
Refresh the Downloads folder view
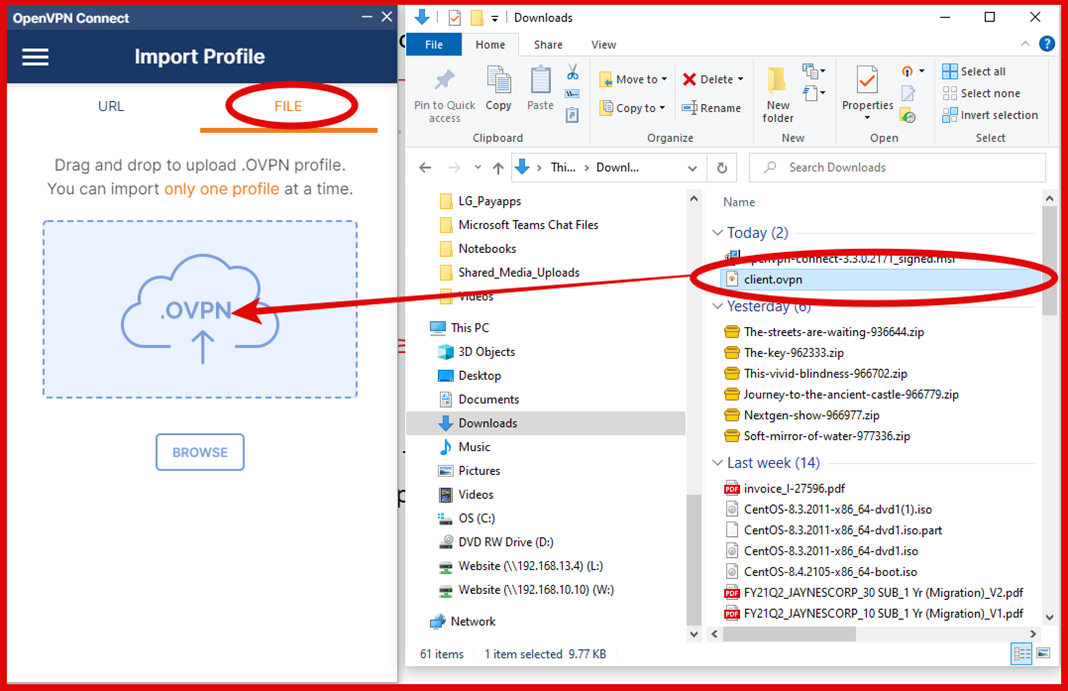tap(722, 168)
